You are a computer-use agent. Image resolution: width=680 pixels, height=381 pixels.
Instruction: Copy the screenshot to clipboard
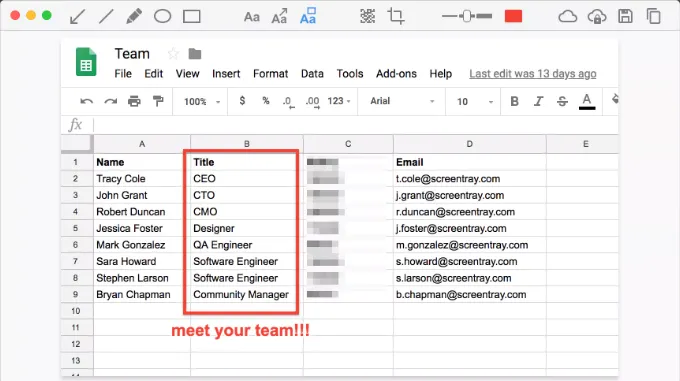[654, 16]
